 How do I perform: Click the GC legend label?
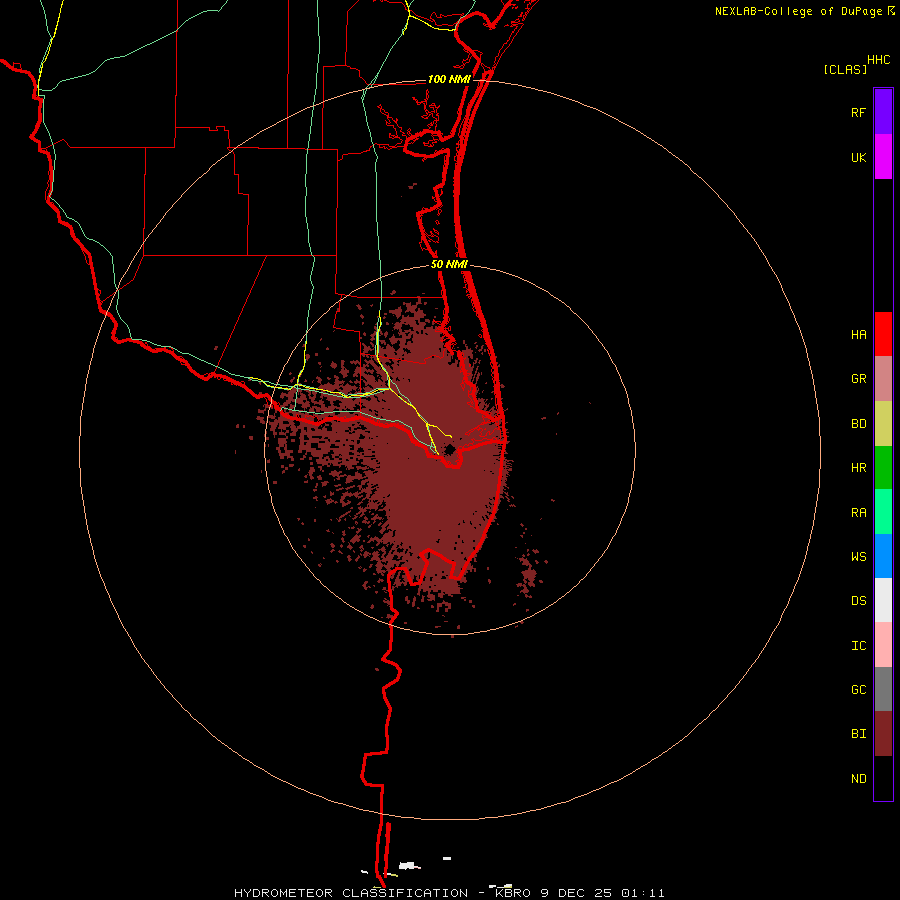tap(858, 690)
